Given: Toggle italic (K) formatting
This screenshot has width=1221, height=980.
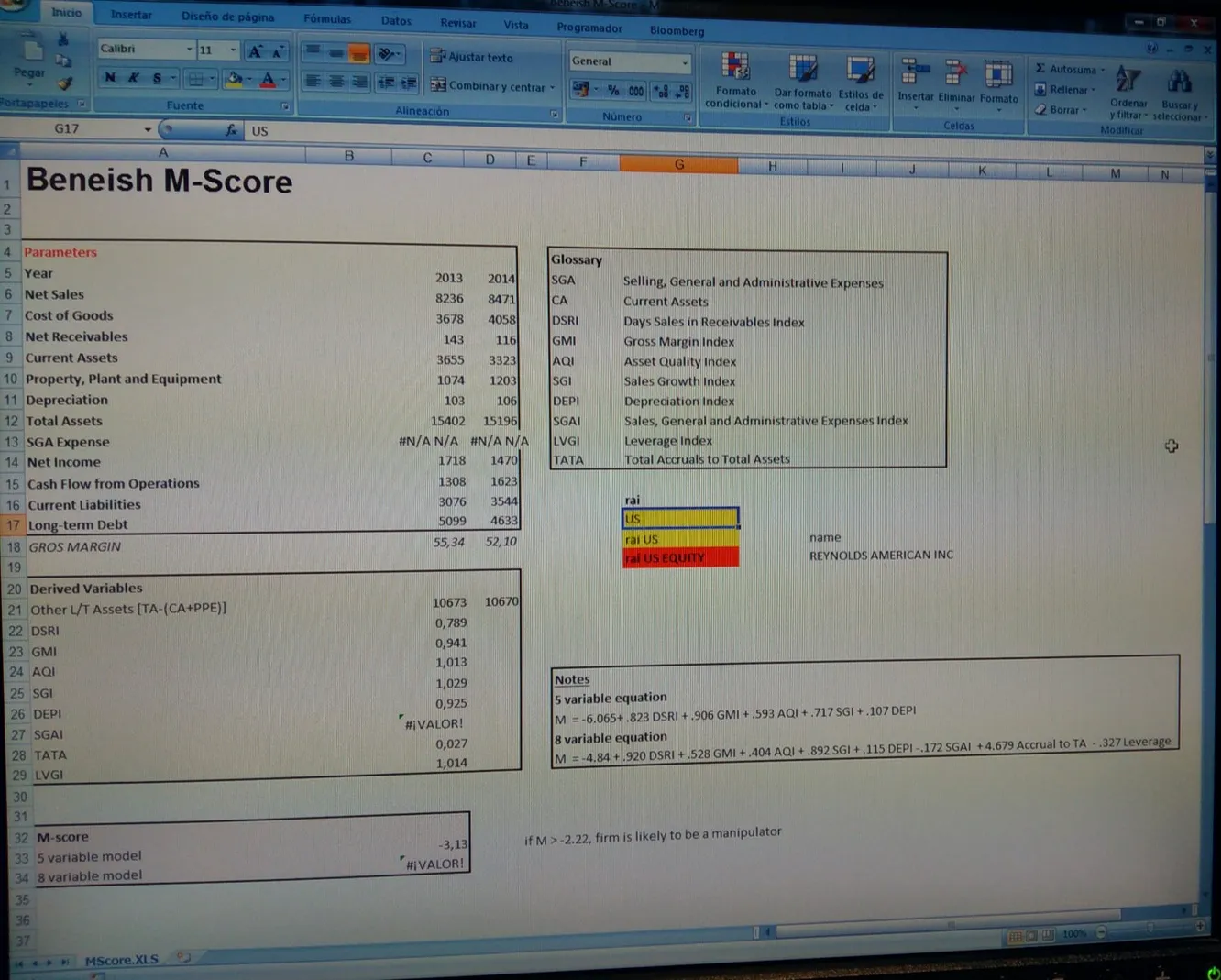Looking at the screenshot, I should pyautogui.click(x=134, y=78).
